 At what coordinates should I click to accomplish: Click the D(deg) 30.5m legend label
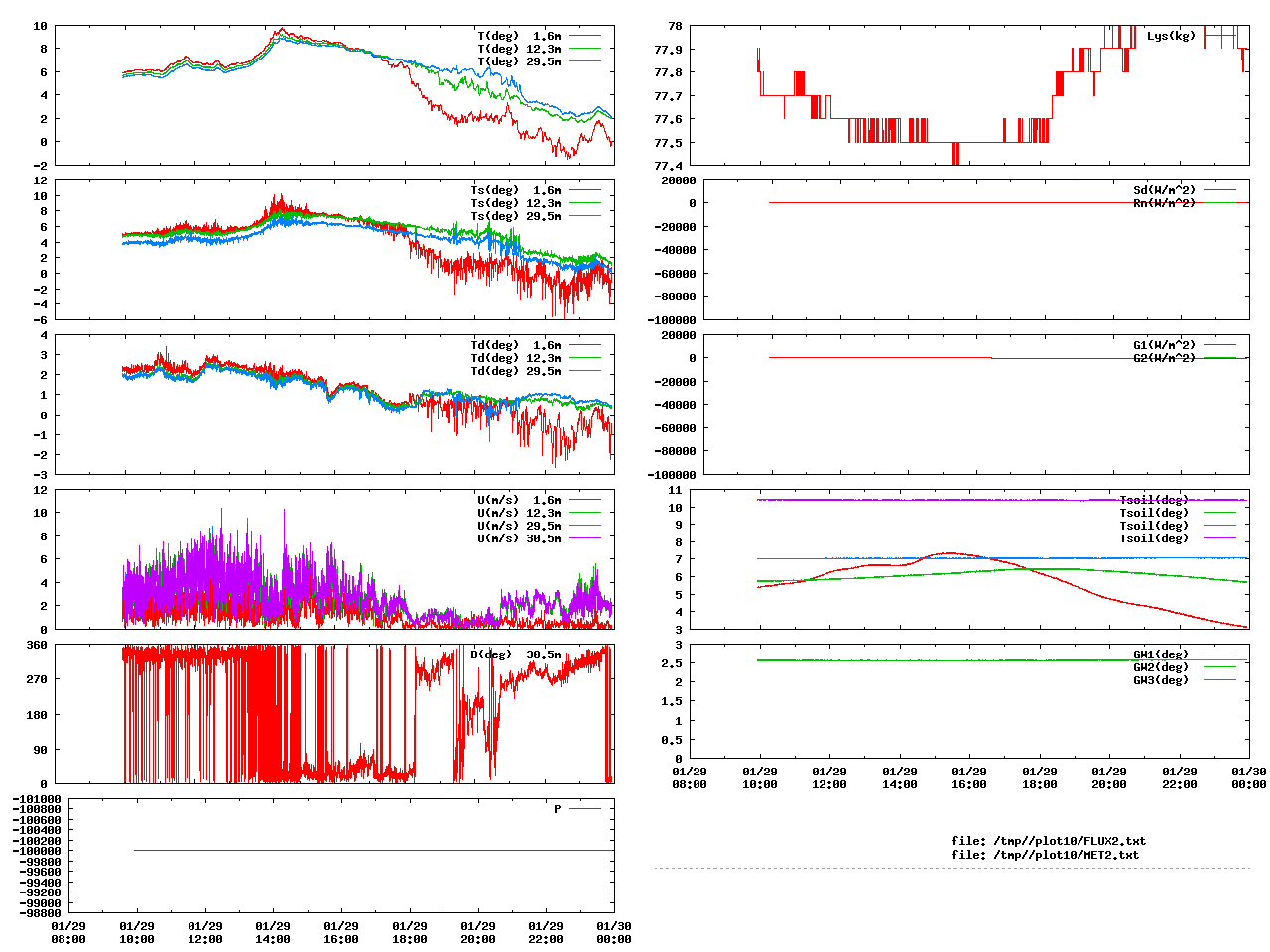(x=516, y=654)
